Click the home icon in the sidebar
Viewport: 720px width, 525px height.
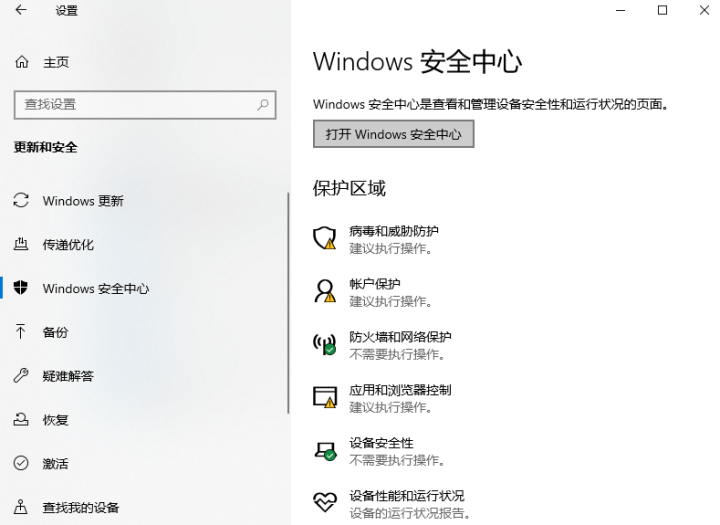click(22, 62)
